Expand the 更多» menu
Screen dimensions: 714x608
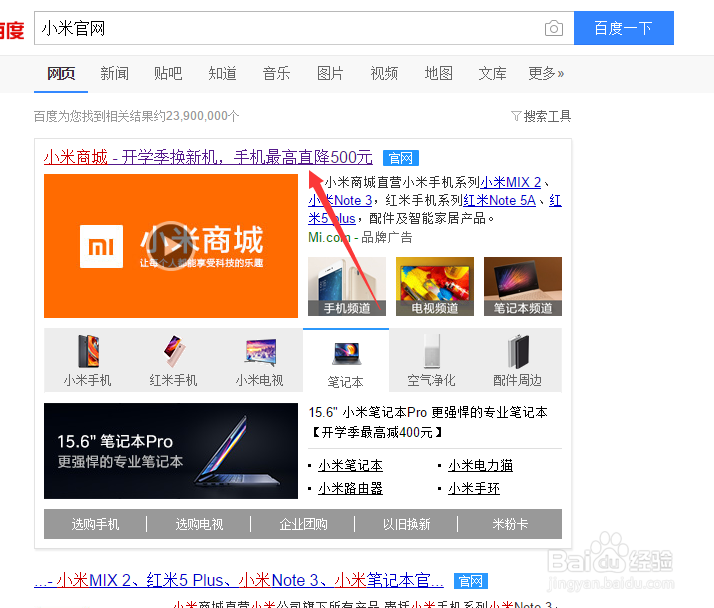(x=546, y=73)
